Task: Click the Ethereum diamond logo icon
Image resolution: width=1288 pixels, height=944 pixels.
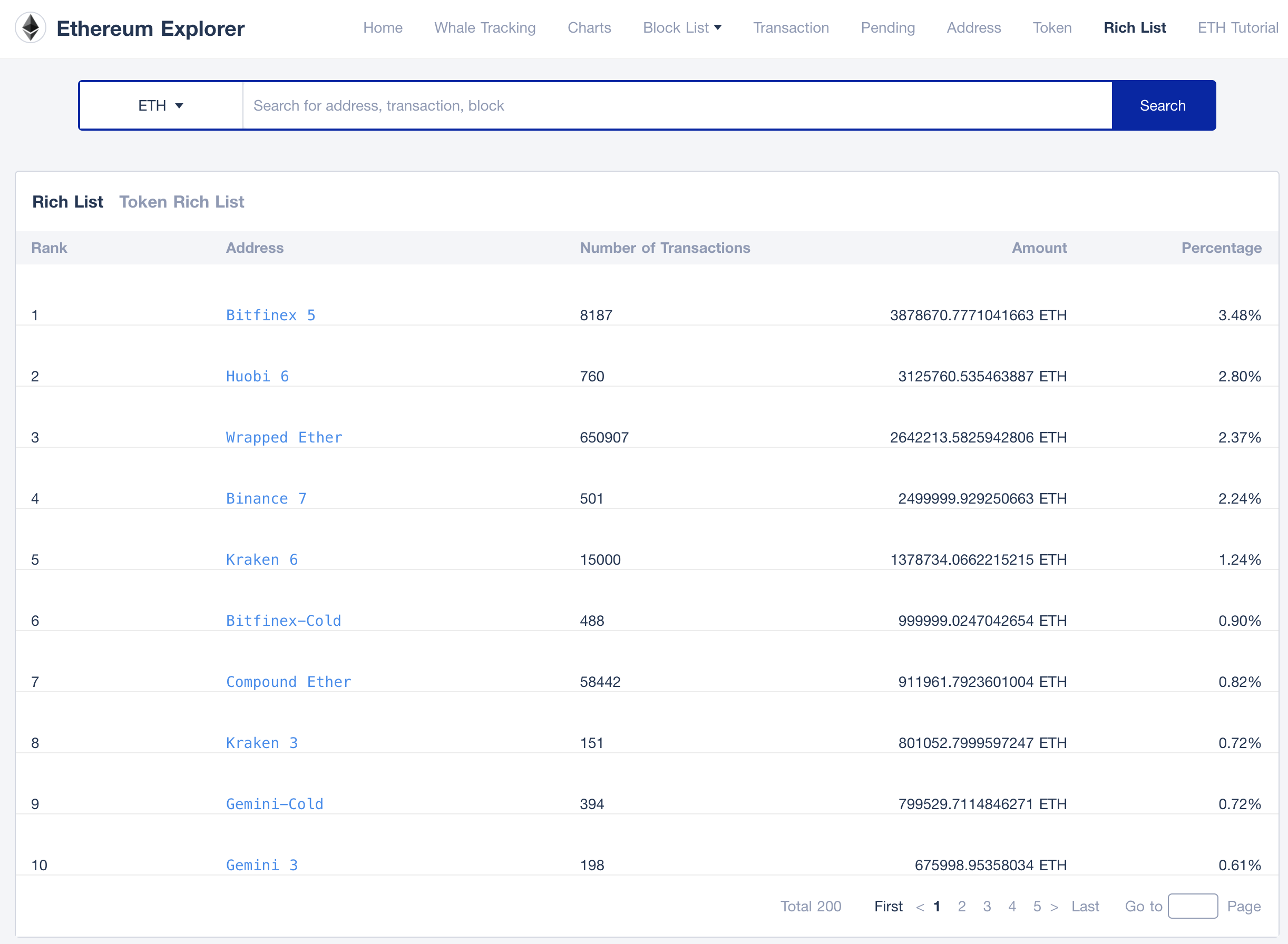Action: click(30, 27)
